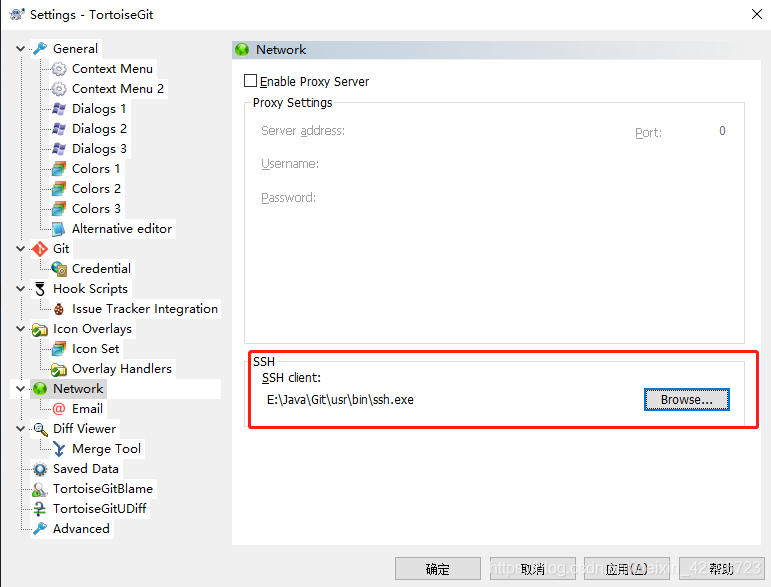The image size is (771, 587).
Task: Click the Hook Scripts hook icon
Action: [x=40, y=289]
